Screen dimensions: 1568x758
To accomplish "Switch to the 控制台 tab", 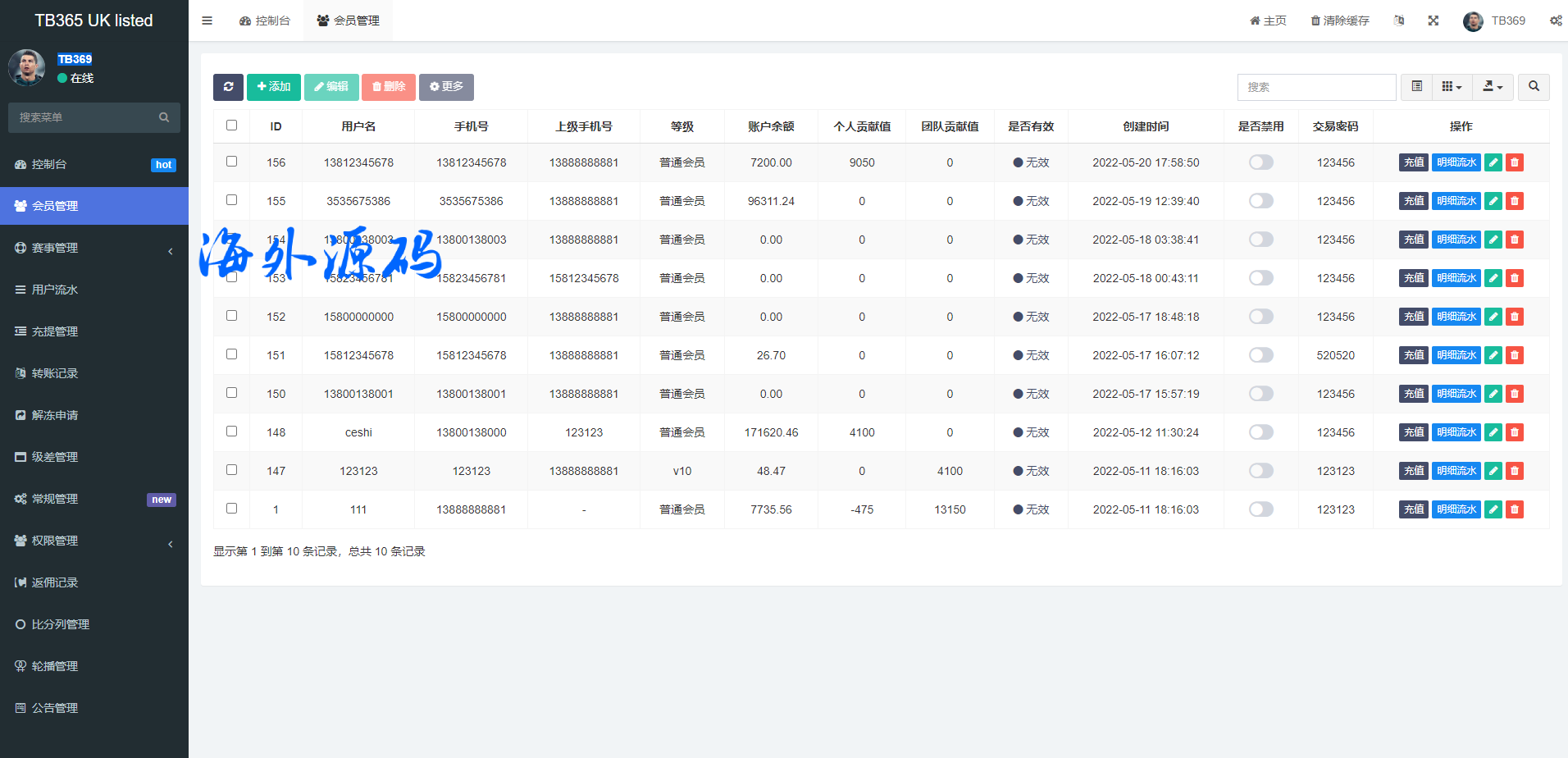I will coord(265,21).
